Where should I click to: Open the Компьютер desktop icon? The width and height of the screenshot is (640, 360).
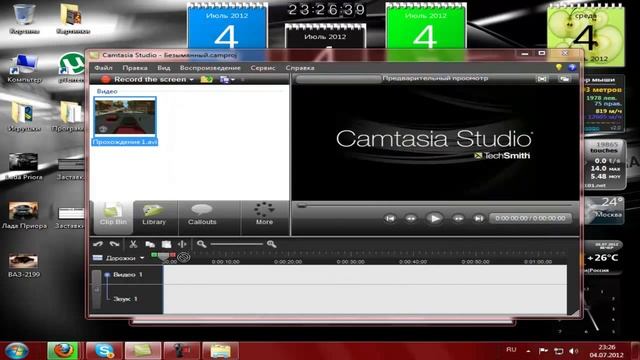(x=24, y=68)
